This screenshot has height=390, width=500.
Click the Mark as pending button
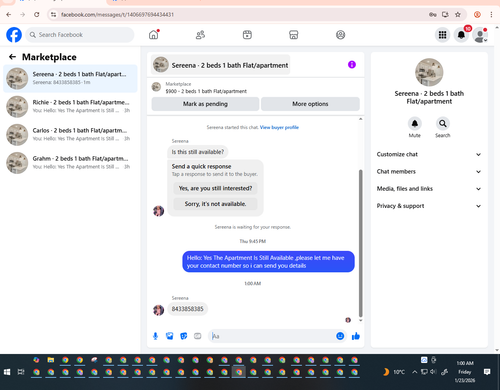tap(205, 104)
